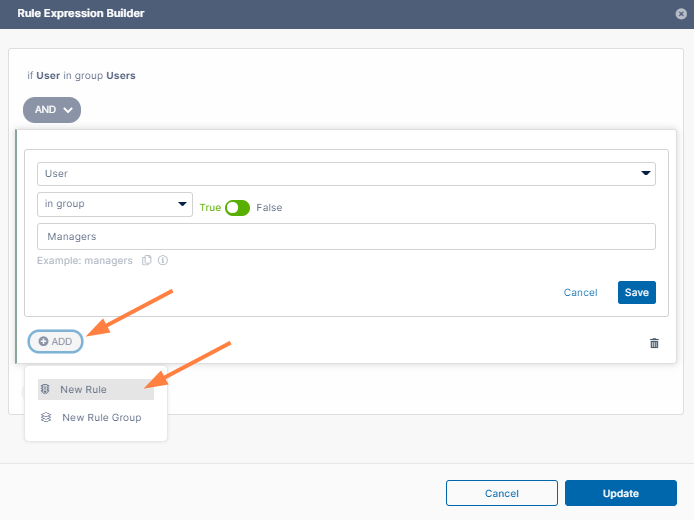Click the plus icon in ADD button
The height and width of the screenshot is (520, 694).
pyautogui.click(x=44, y=342)
